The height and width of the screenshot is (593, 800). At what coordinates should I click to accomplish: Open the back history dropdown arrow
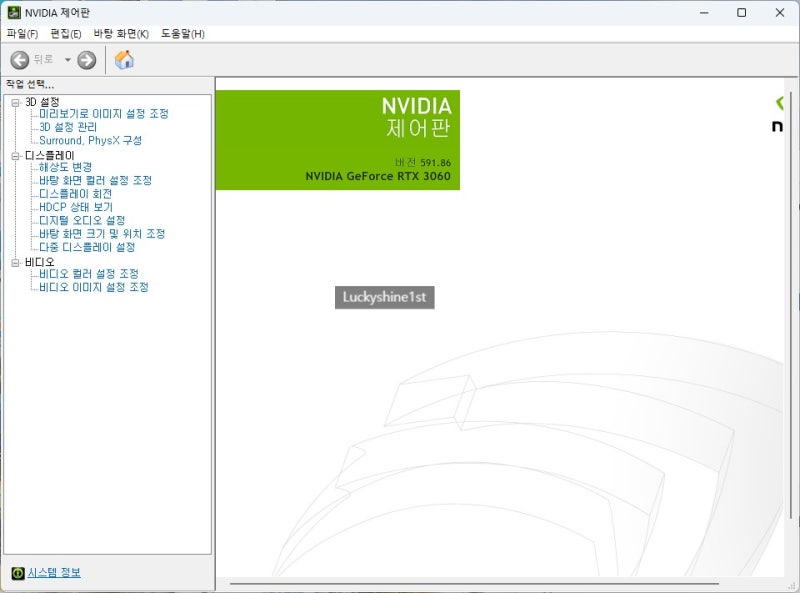click(67, 60)
